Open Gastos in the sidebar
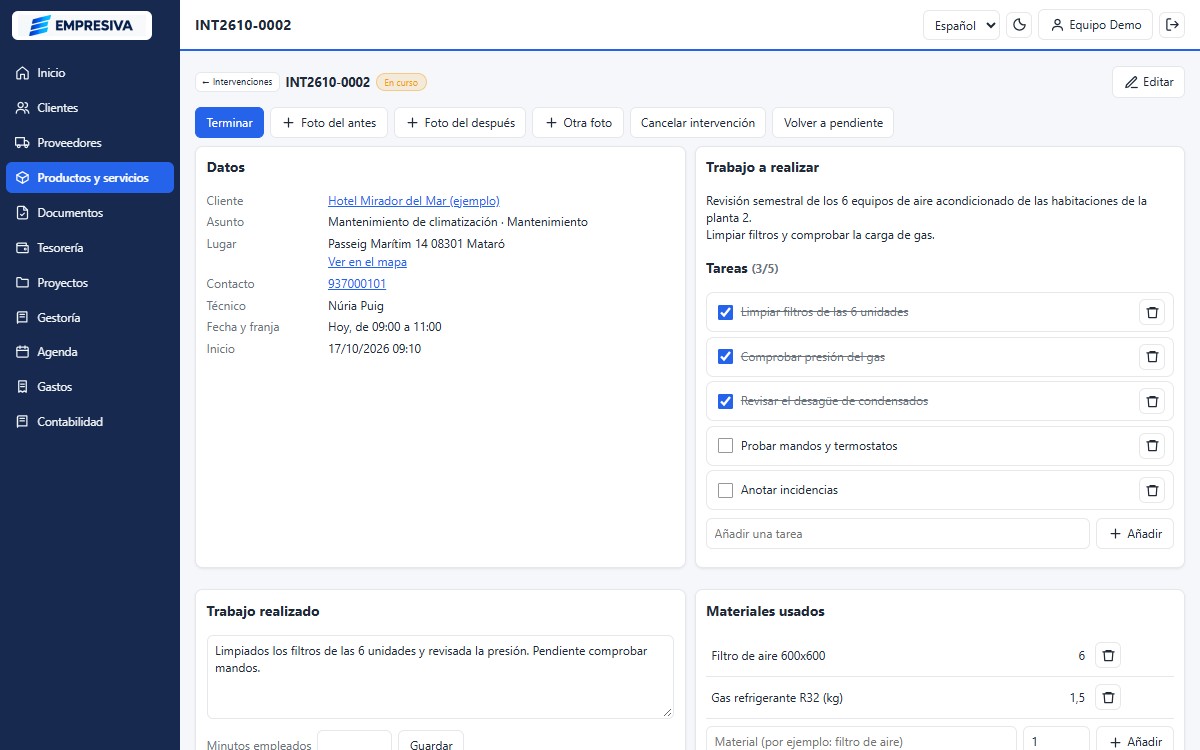1200x750 pixels. click(90, 387)
